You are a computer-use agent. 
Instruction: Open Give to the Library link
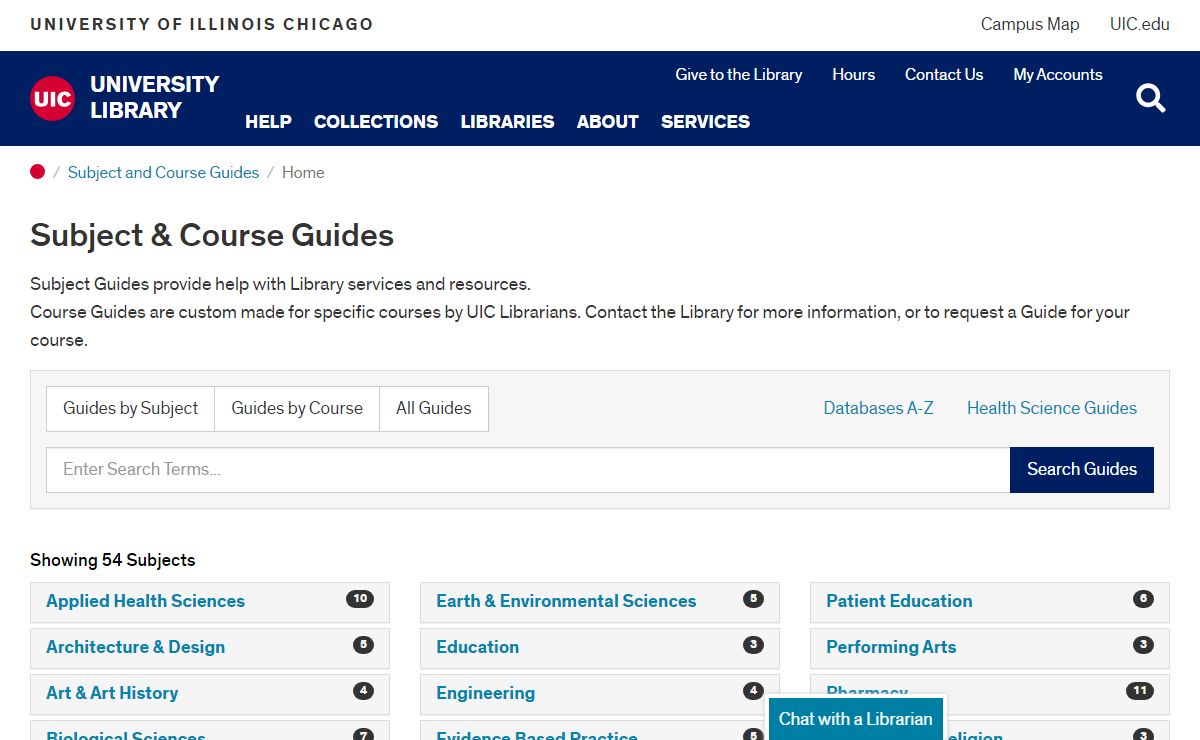[x=739, y=75]
